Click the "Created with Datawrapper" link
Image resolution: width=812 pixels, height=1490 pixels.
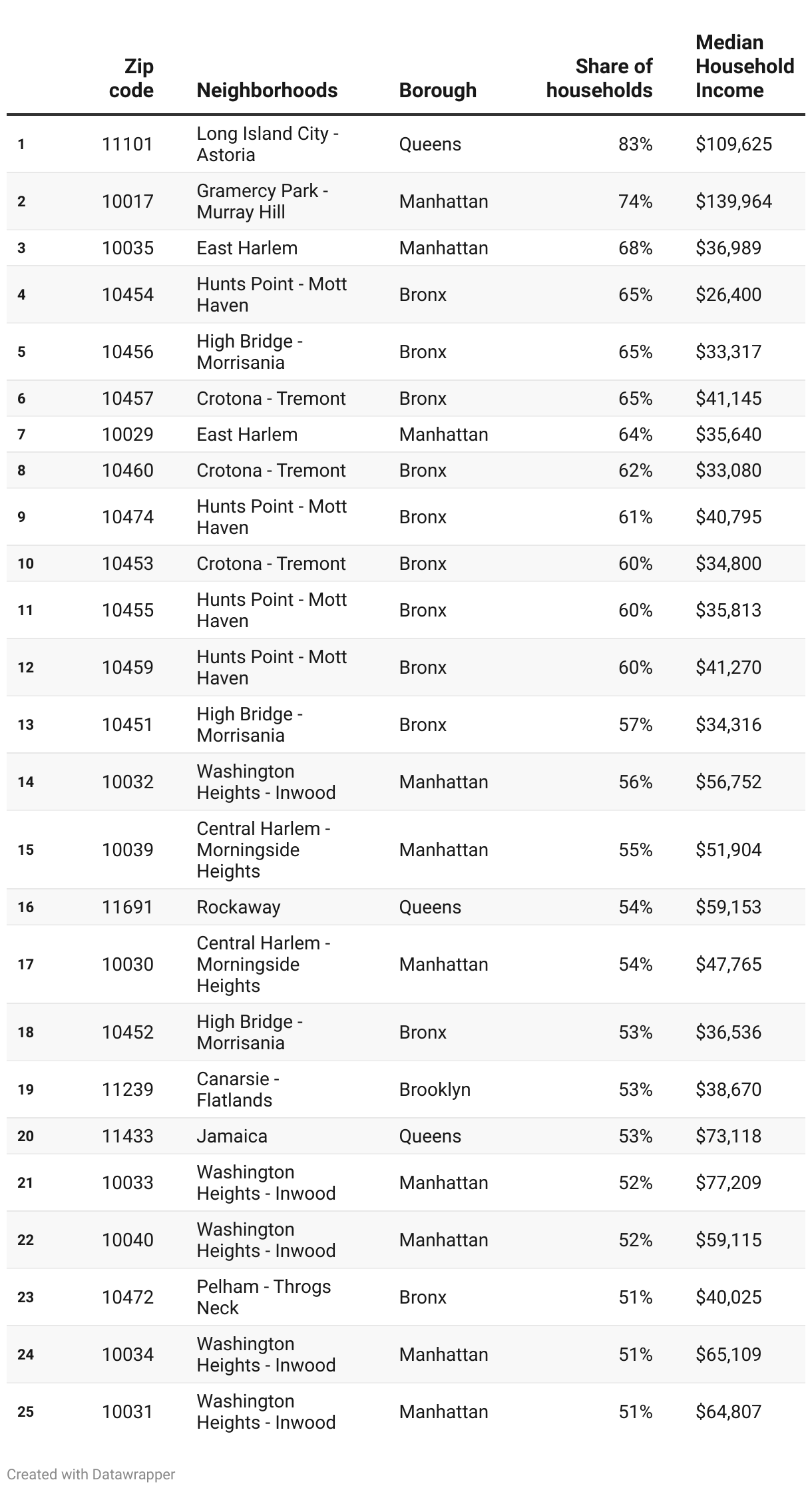(91, 1474)
